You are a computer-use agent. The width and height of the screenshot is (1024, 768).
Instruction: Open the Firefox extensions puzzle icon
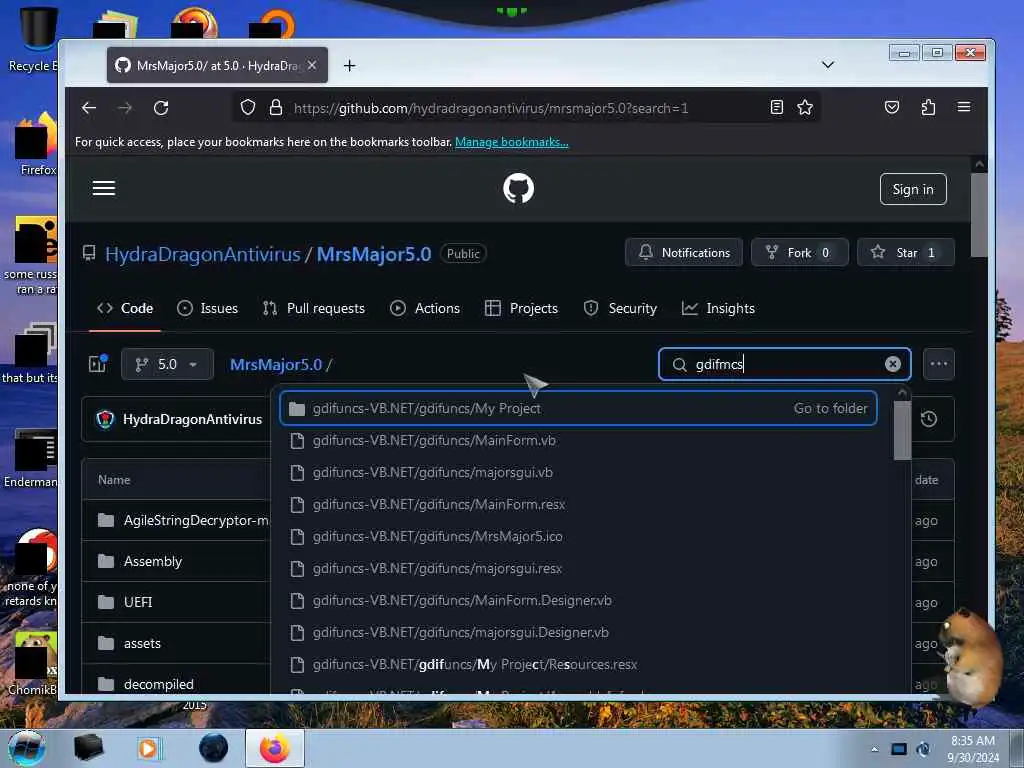click(x=928, y=107)
